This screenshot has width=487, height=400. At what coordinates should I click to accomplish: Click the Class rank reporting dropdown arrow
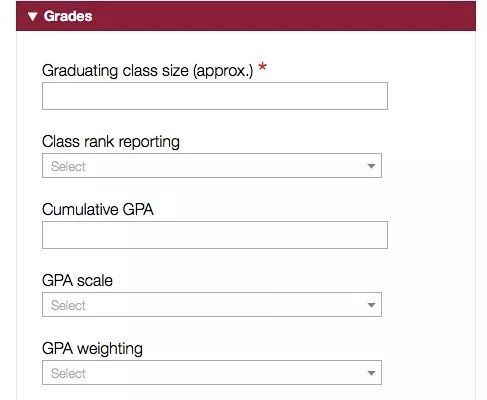(x=371, y=166)
